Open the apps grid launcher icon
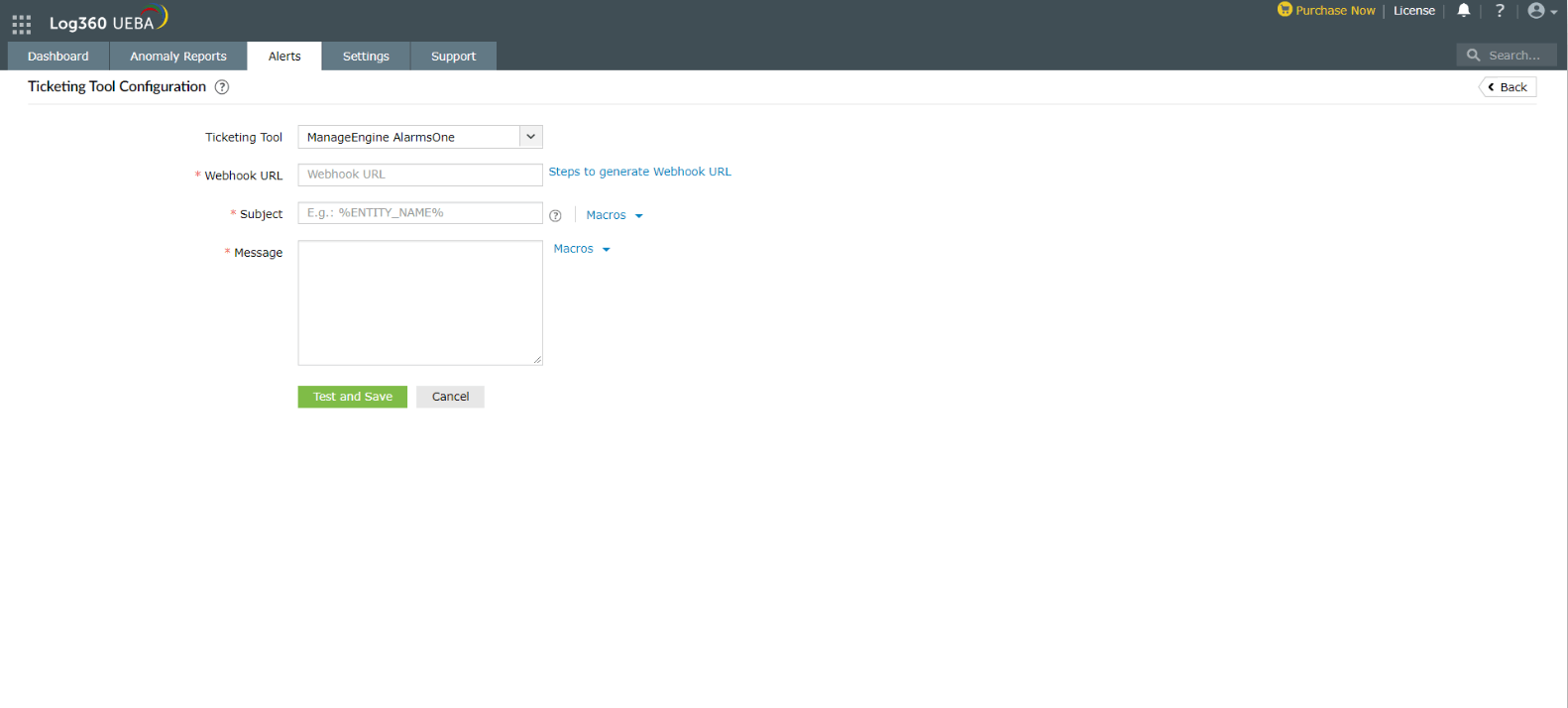The width and height of the screenshot is (1568, 708). 22,24
